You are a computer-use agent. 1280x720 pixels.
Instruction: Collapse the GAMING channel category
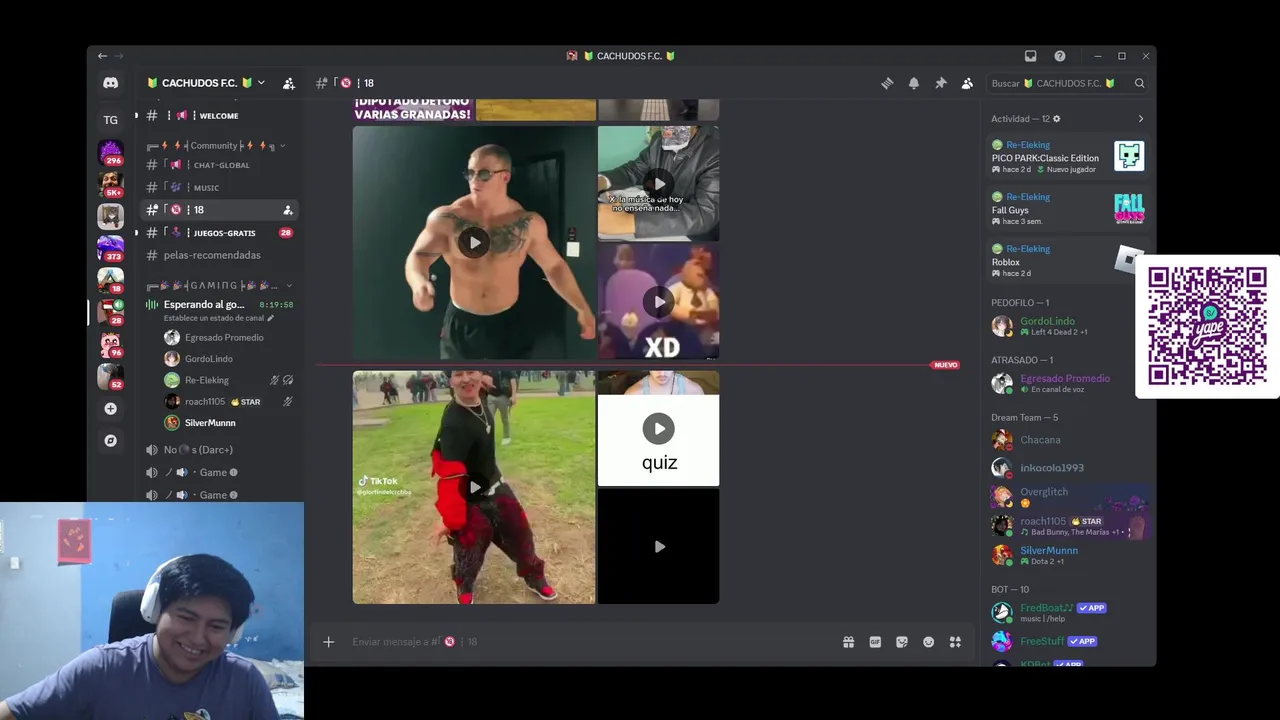(x=219, y=286)
